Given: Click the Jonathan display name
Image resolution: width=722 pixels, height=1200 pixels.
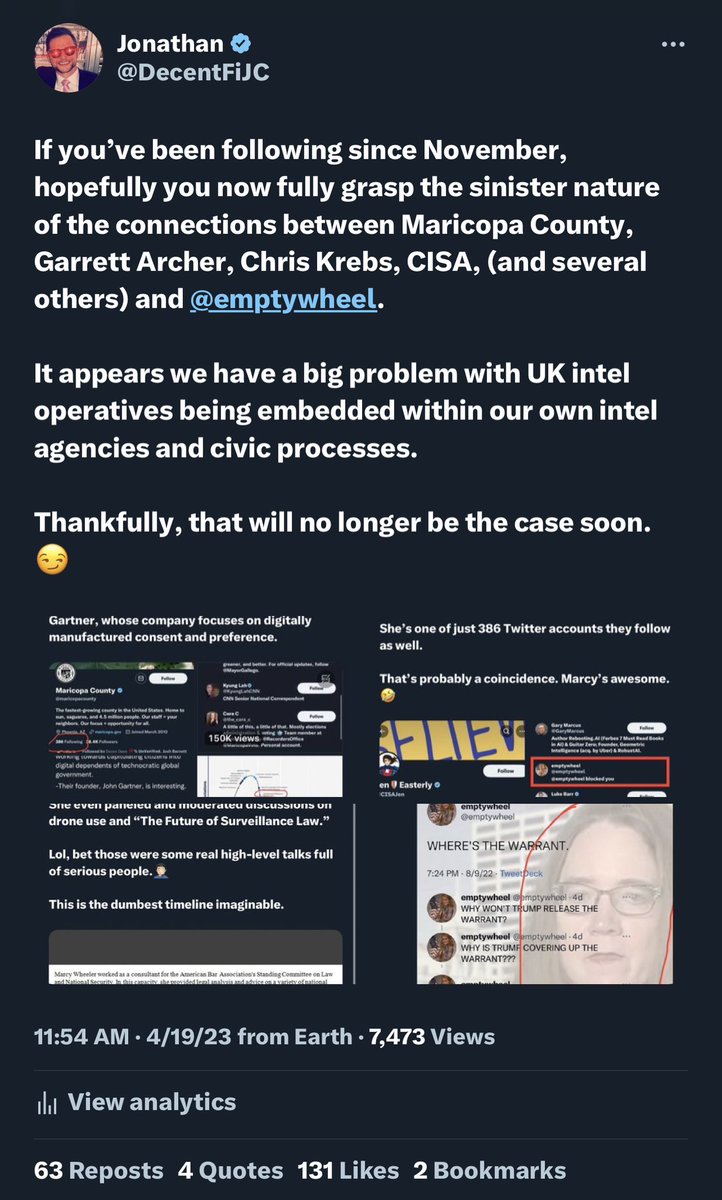Looking at the screenshot, I should click(170, 43).
